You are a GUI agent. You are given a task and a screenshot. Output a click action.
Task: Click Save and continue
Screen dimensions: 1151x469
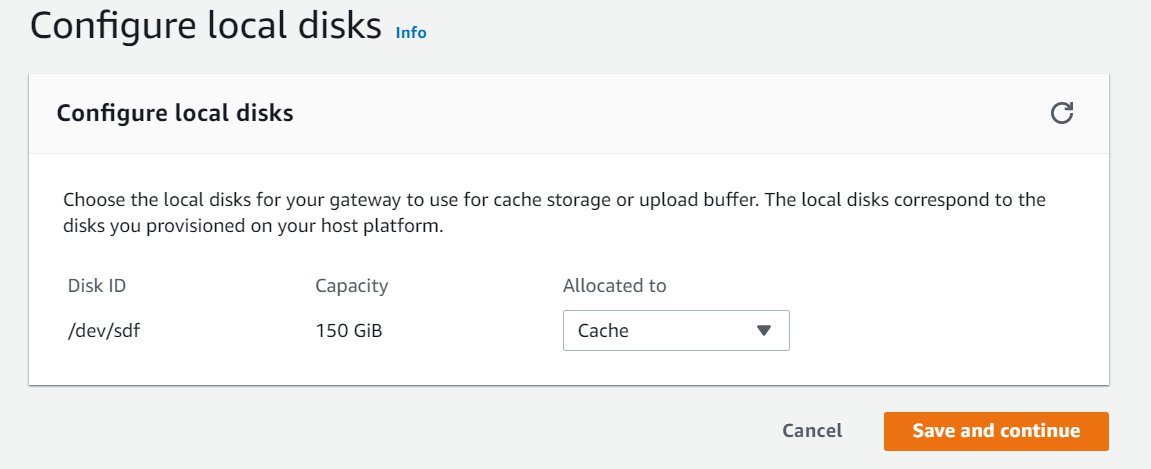pyautogui.click(x=996, y=431)
